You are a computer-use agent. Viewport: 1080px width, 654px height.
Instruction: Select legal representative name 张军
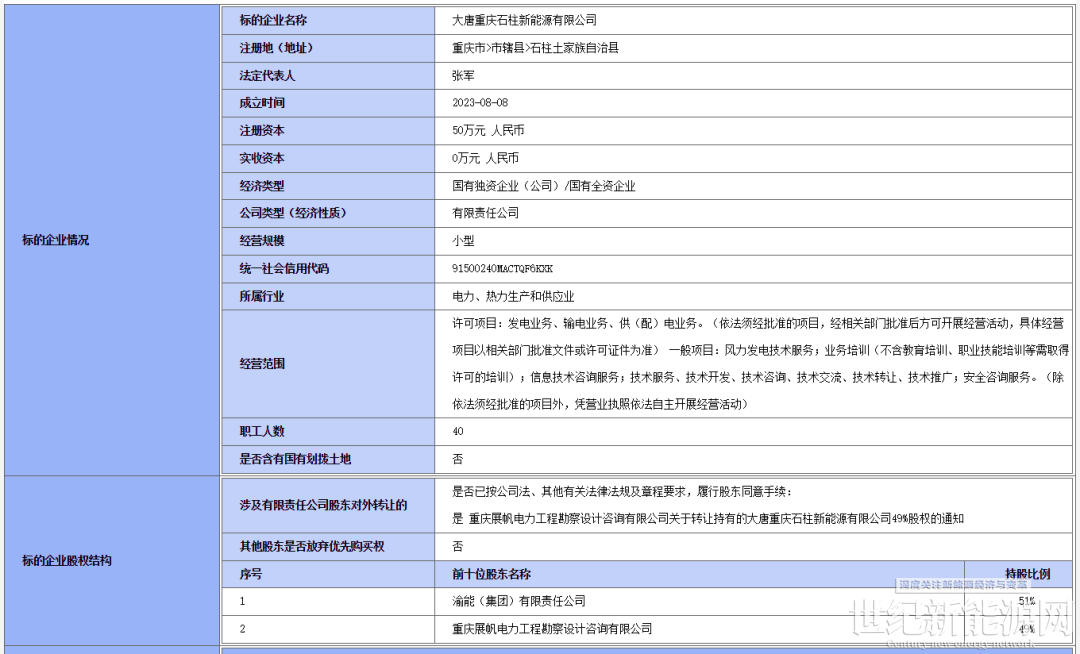tap(463, 75)
